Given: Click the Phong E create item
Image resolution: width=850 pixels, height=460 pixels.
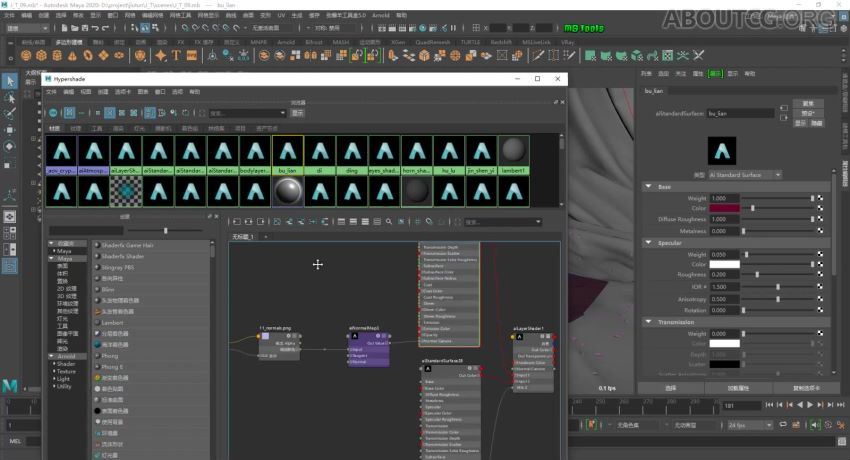Looking at the screenshot, I should [x=111, y=367].
